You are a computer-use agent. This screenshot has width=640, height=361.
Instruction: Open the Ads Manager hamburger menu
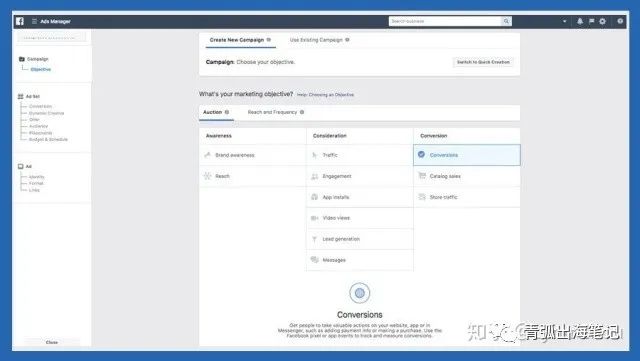pos(34,21)
